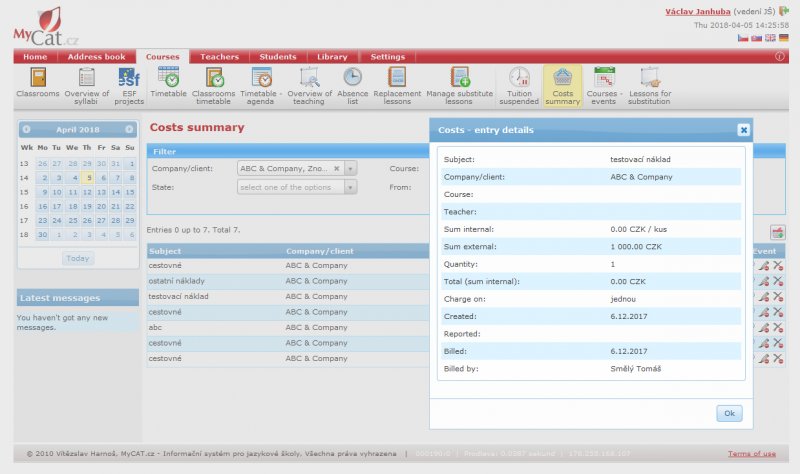
Task: Open Manage substitute lessons icon
Action: click(x=461, y=78)
